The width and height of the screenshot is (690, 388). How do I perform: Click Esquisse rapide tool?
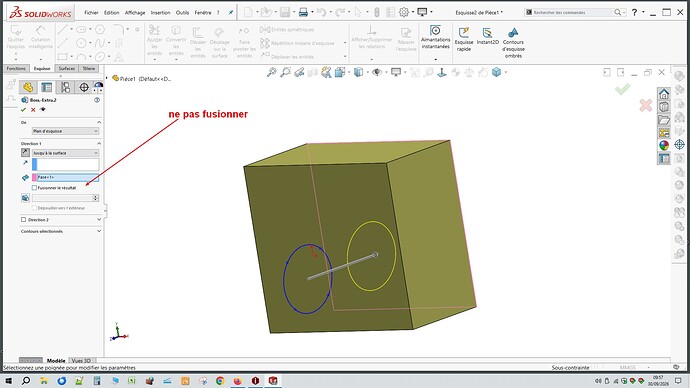[x=464, y=39]
